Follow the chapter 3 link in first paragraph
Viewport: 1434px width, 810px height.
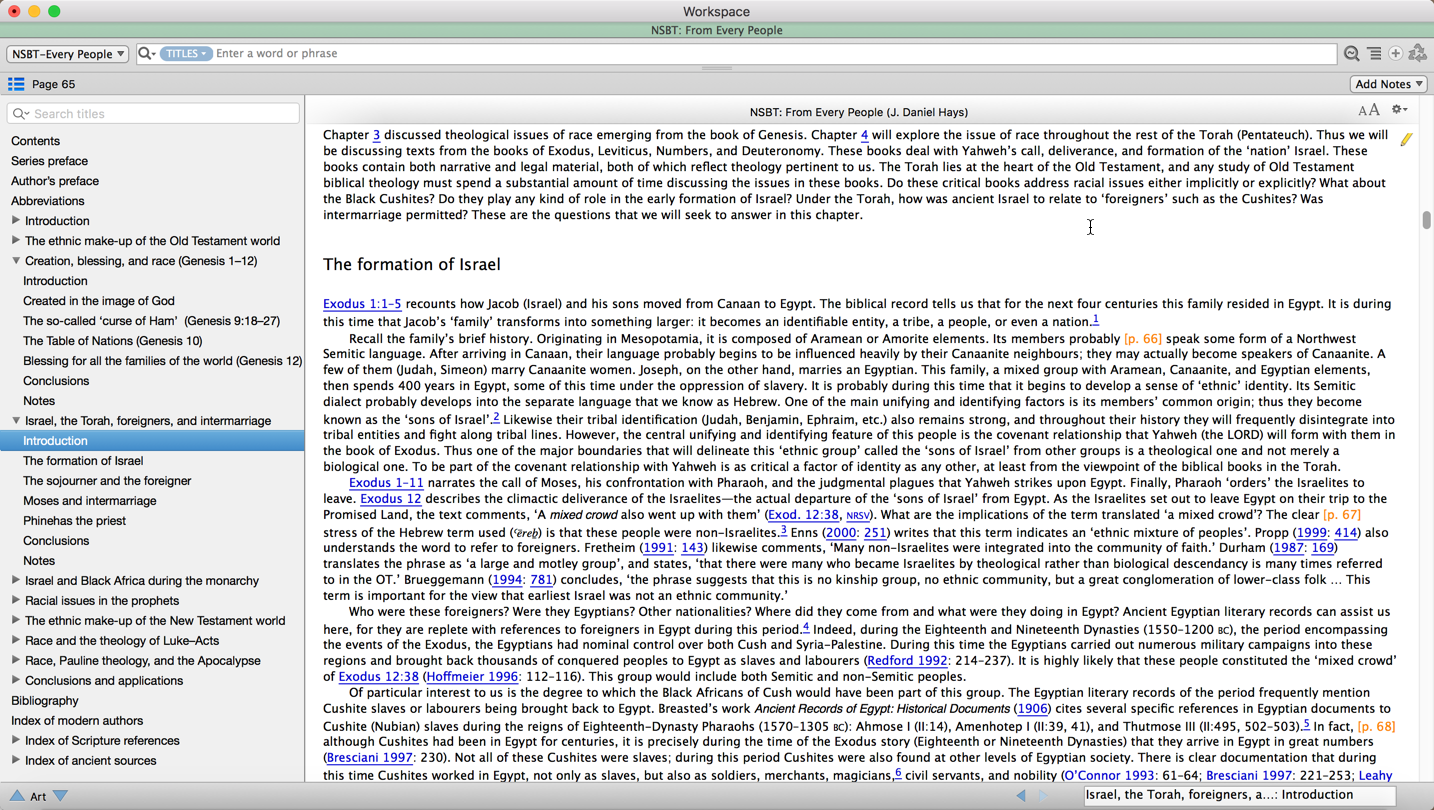(376, 135)
